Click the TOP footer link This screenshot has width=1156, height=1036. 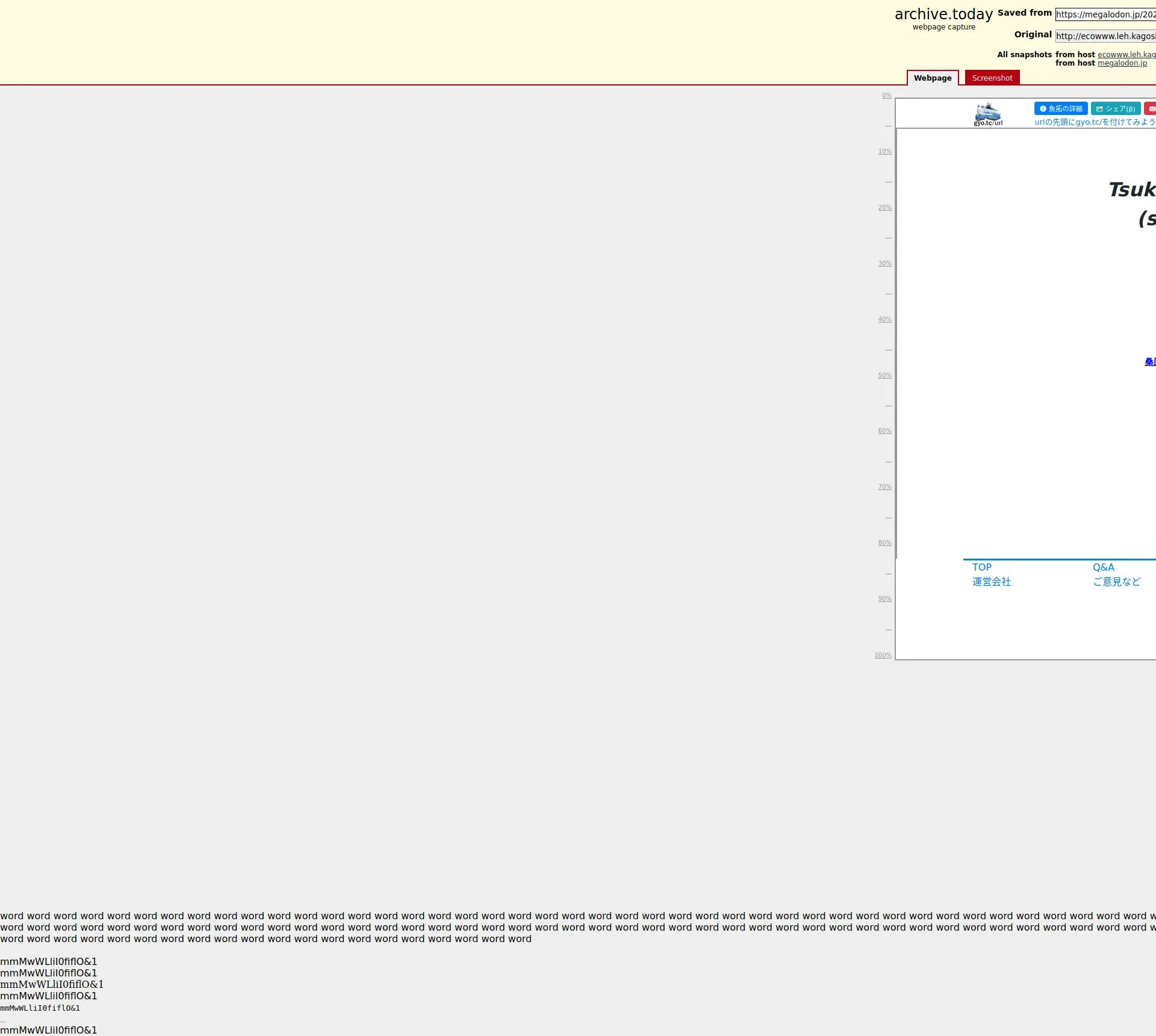click(981, 567)
